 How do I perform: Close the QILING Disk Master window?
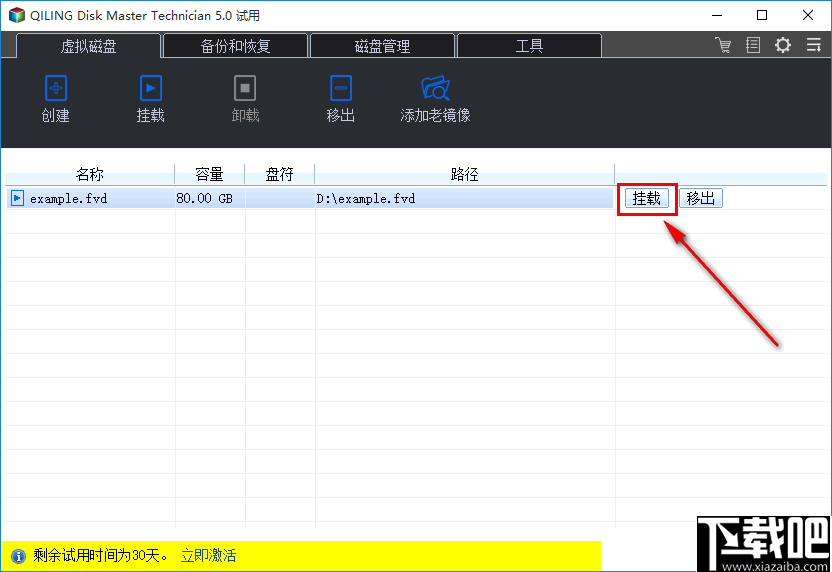(x=808, y=15)
